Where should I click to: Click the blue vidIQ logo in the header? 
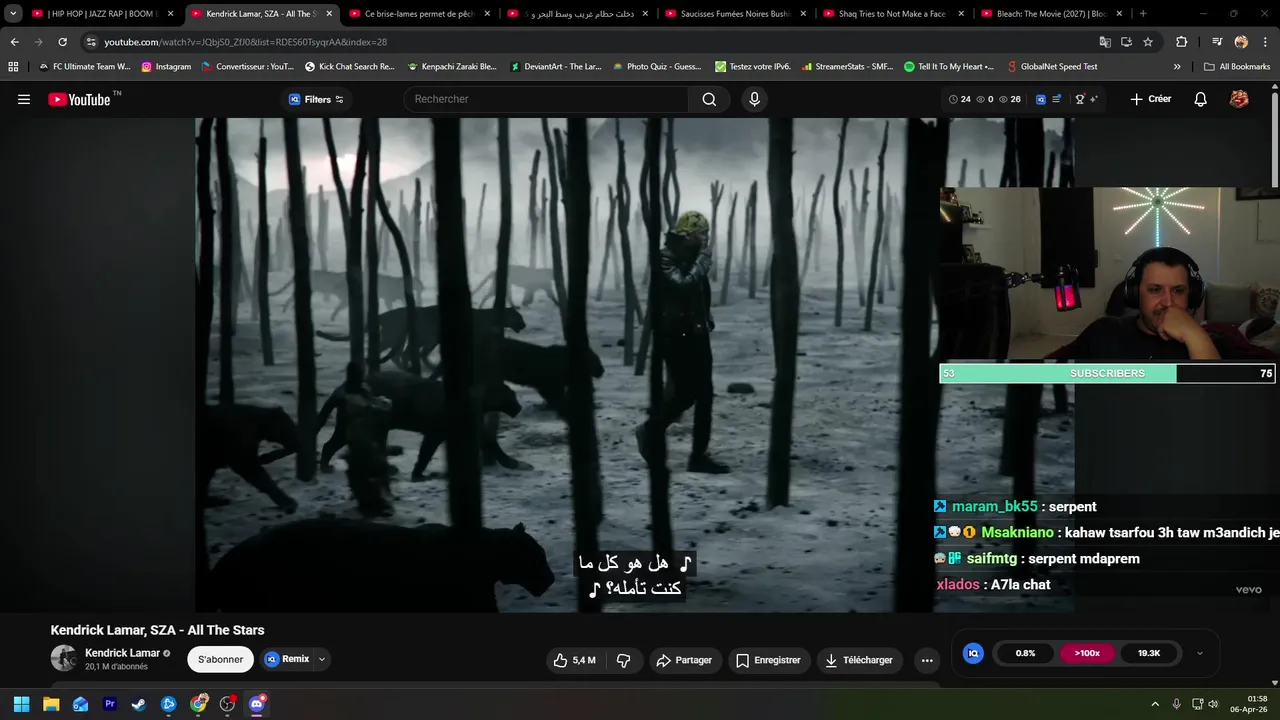(x=1041, y=99)
